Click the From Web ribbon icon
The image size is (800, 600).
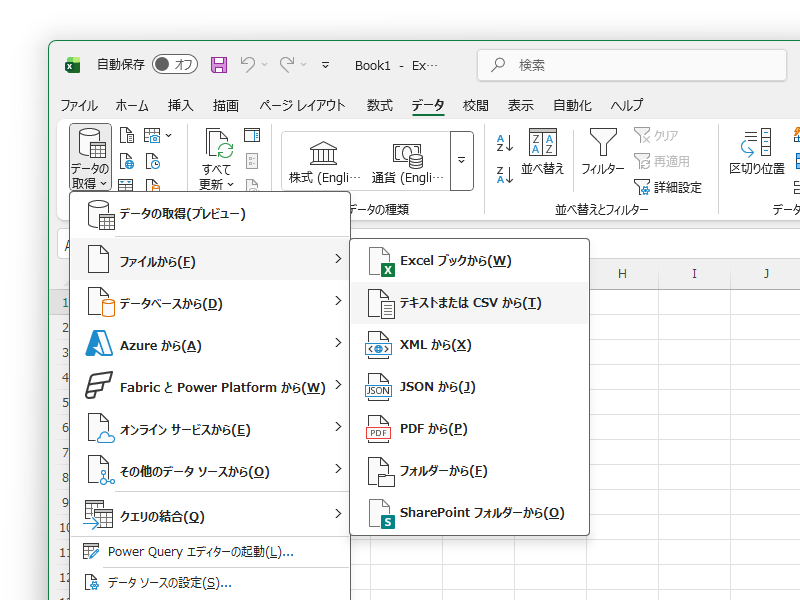pos(127,162)
